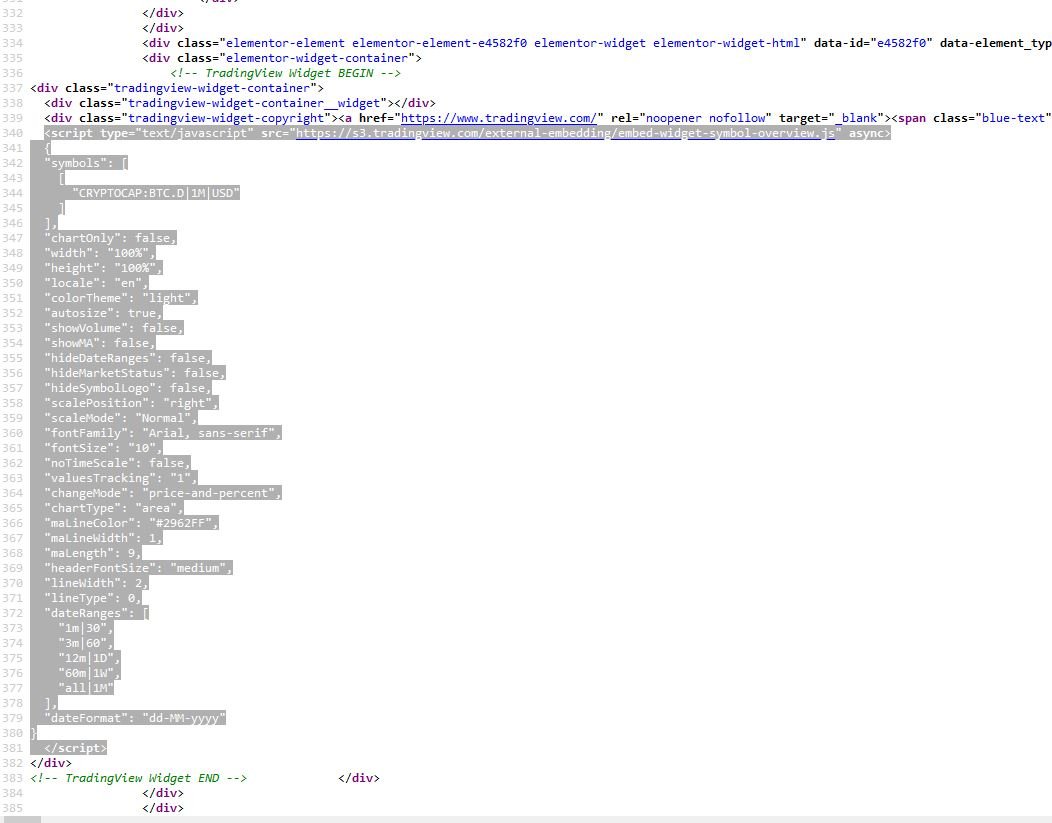This screenshot has width=1052, height=823.
Task: Click line number 340 in the gutter
Action: pyautogui.click(x=12, y=133)
